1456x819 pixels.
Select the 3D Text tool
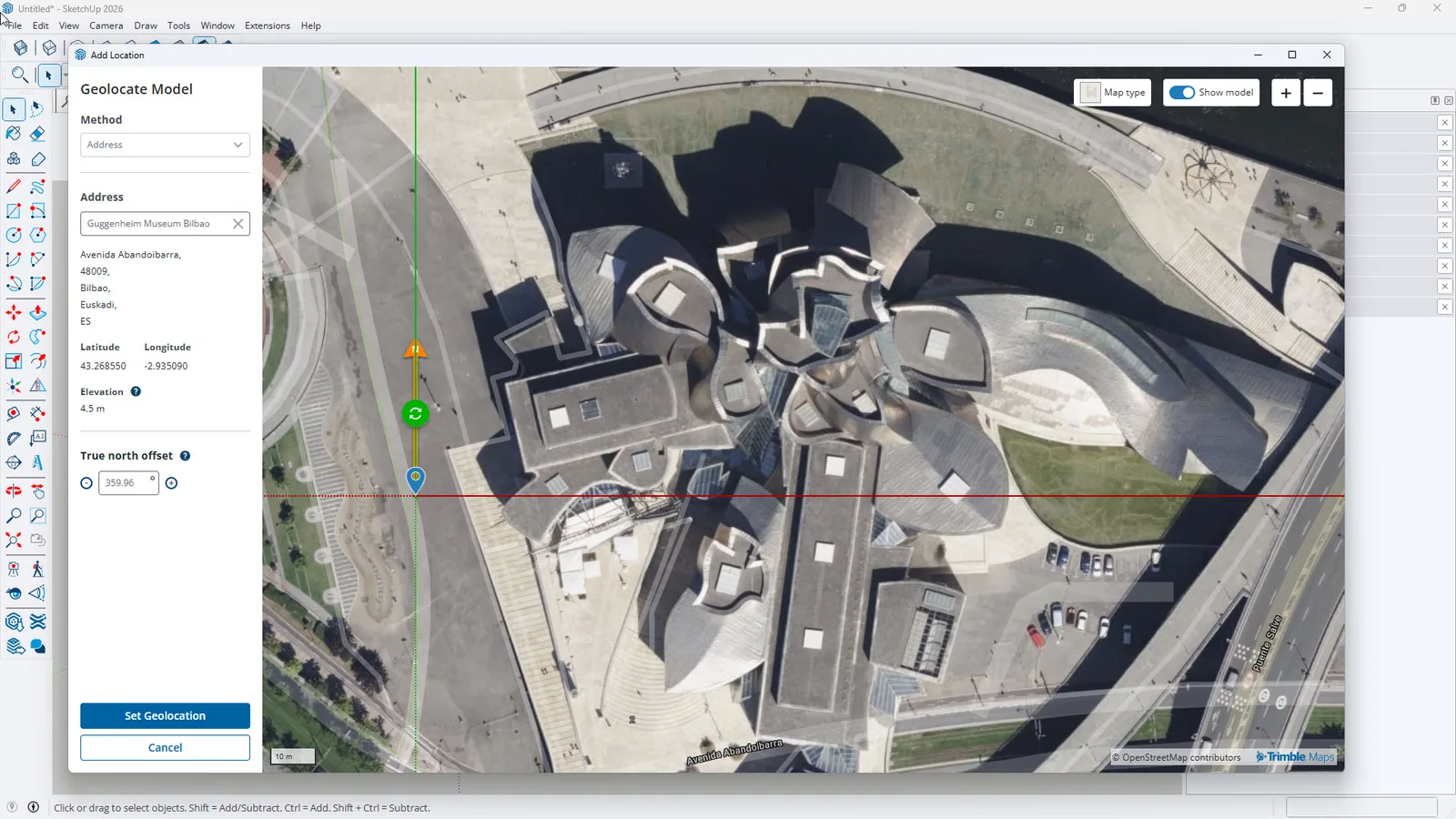pos(37,462)
